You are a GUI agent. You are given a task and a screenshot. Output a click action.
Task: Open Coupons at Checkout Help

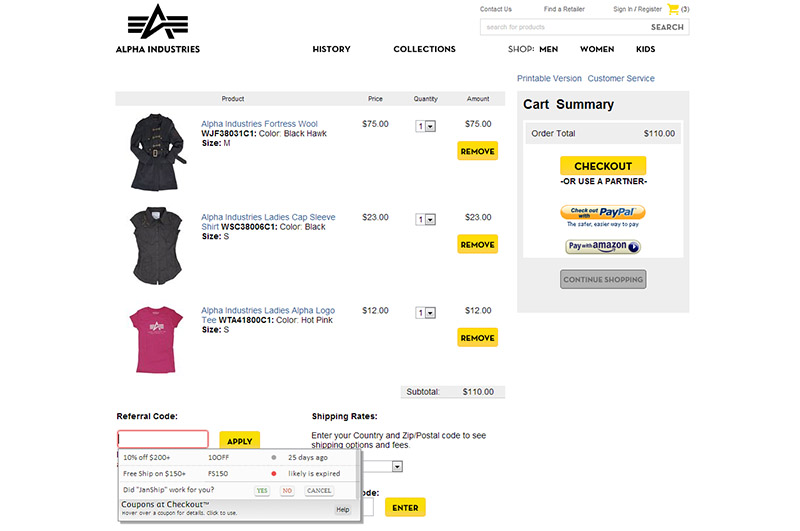click(343, 510)
